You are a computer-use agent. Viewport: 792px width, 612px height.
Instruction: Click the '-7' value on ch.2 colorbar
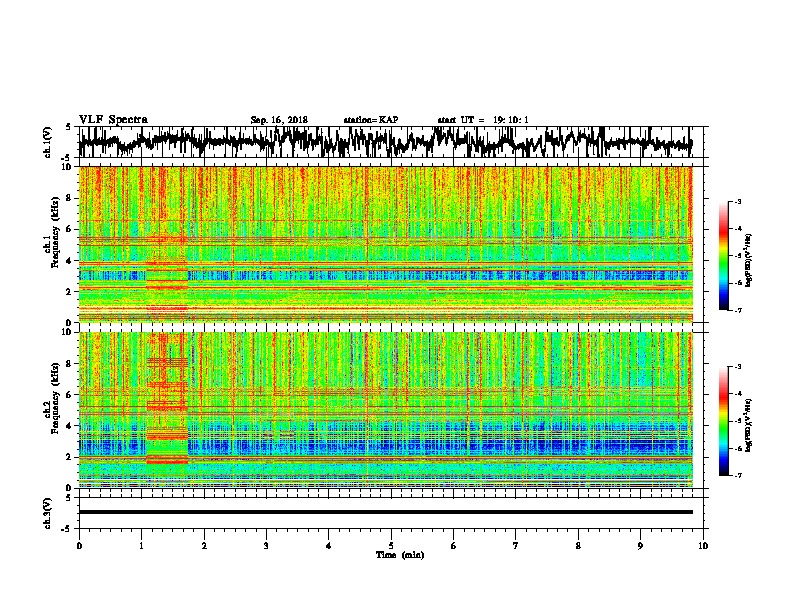click(x=737, y=475)
